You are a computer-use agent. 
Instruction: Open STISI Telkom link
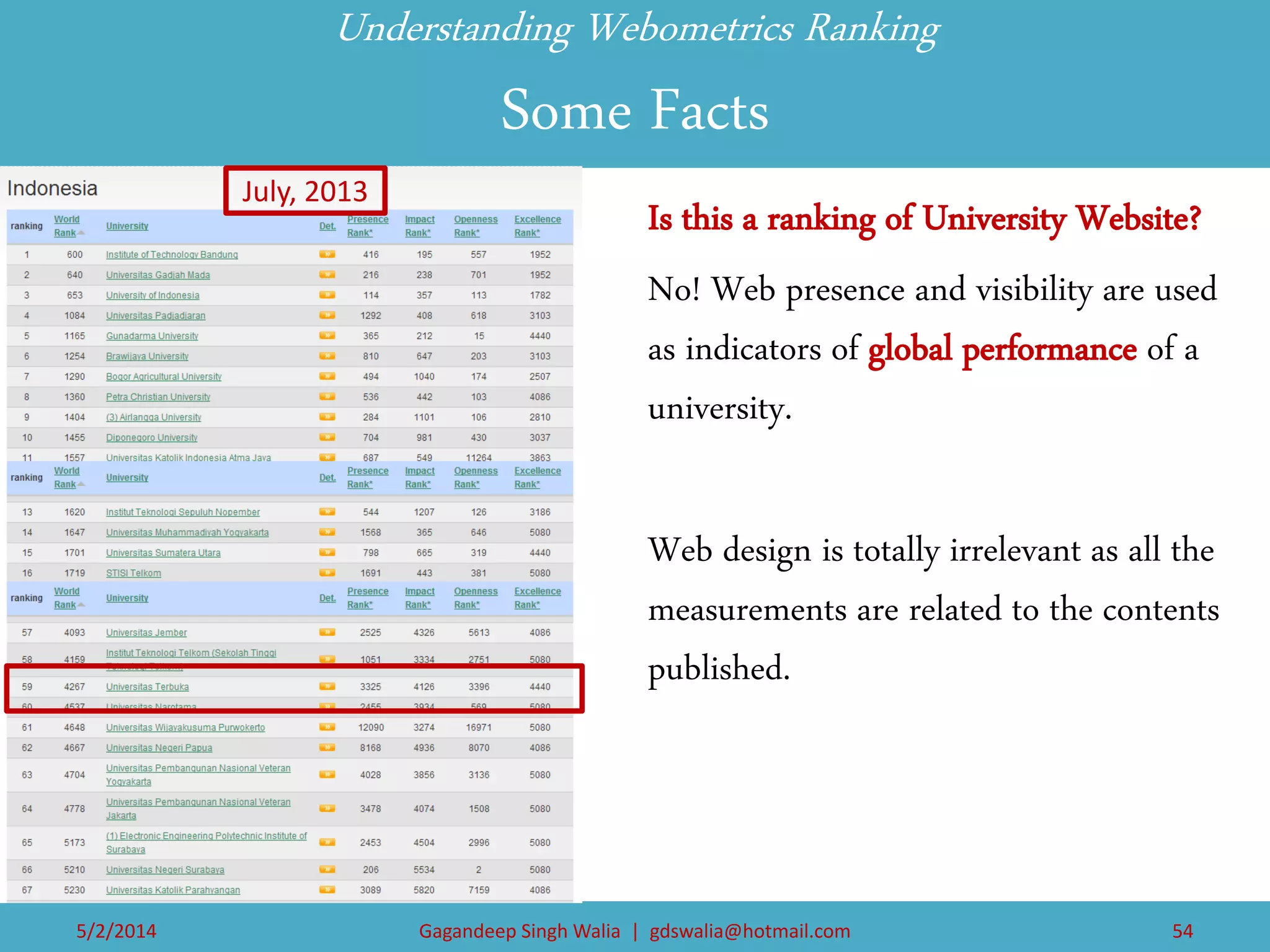click(133, 573)
